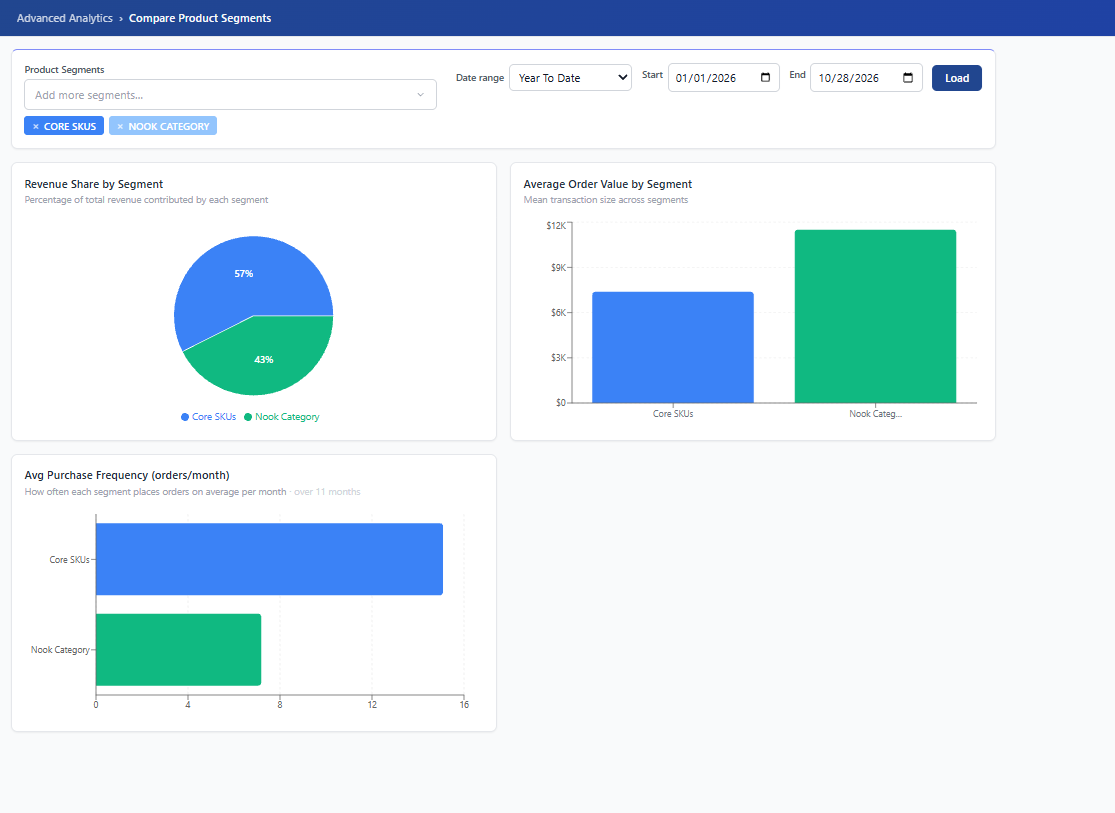Image resolution: width=1115 pixels, height=813 pixels.
Task: Click the Load button
Action: [956, 78]
